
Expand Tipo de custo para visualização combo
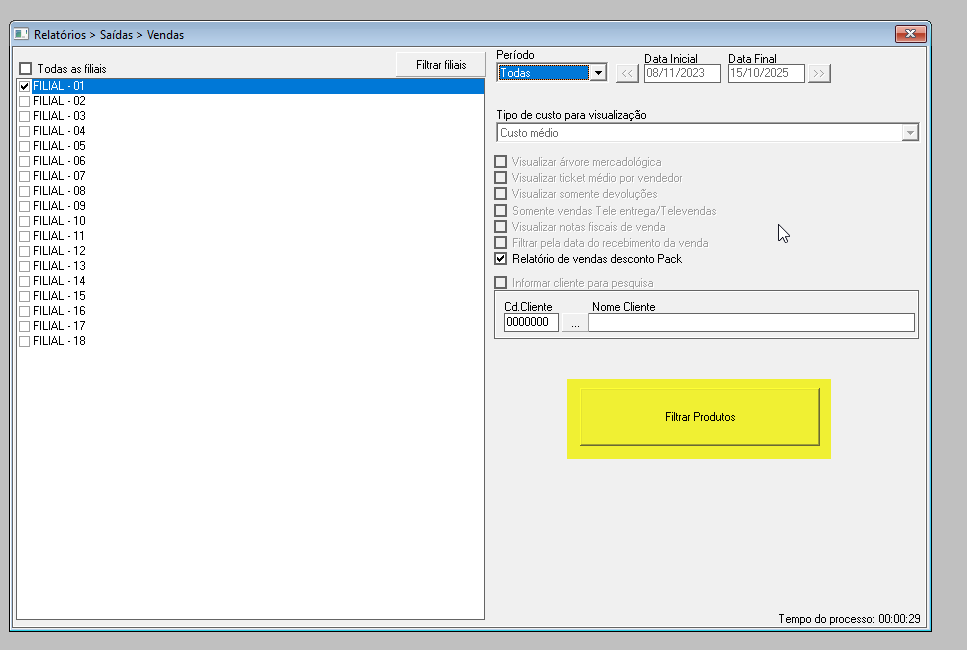click(909, 133)
